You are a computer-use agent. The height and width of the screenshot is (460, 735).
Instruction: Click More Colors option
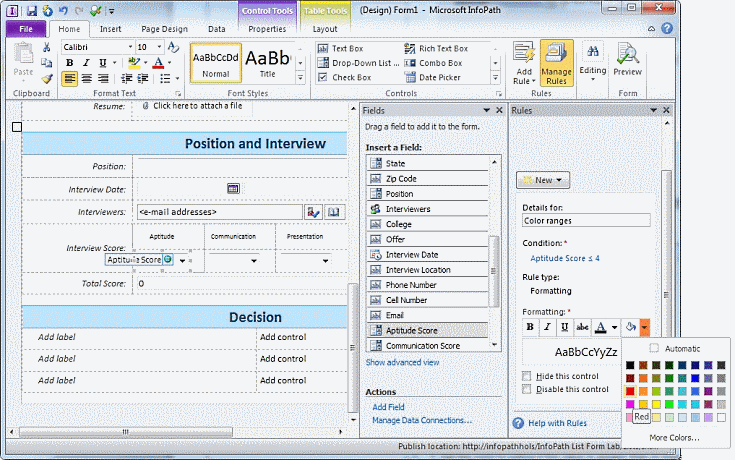(674, 437)
